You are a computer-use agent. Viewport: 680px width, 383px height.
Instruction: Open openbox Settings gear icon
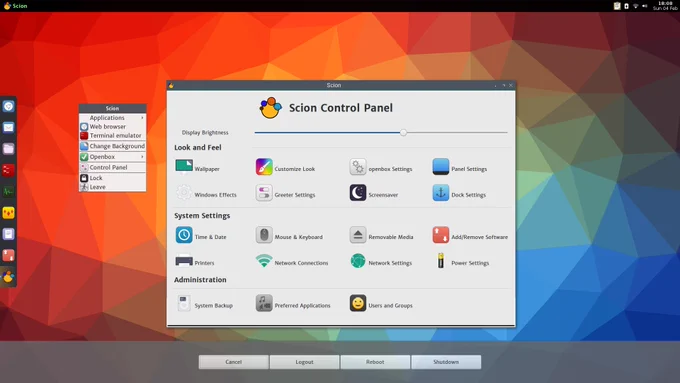(358, 167)
